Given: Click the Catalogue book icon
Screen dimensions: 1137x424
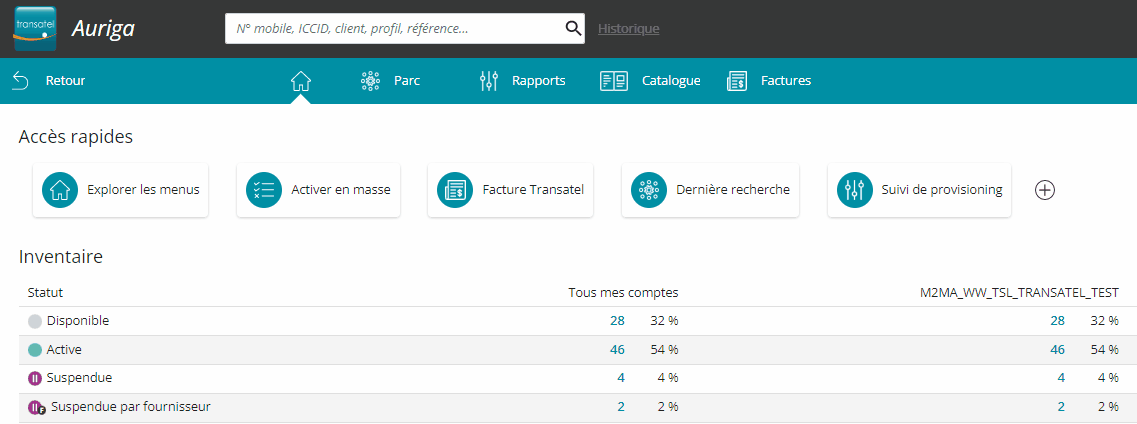Looking at the screenshot, I should [x=613, y=80].
